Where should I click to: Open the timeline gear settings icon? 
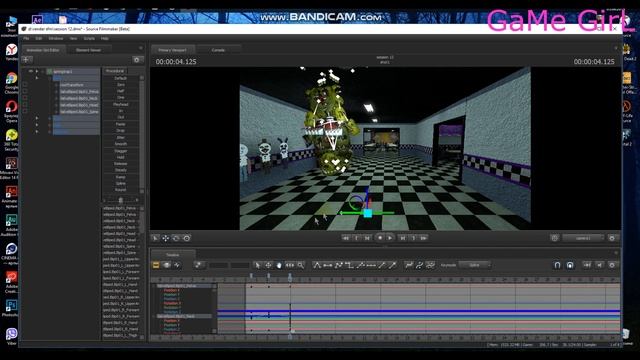612,265
